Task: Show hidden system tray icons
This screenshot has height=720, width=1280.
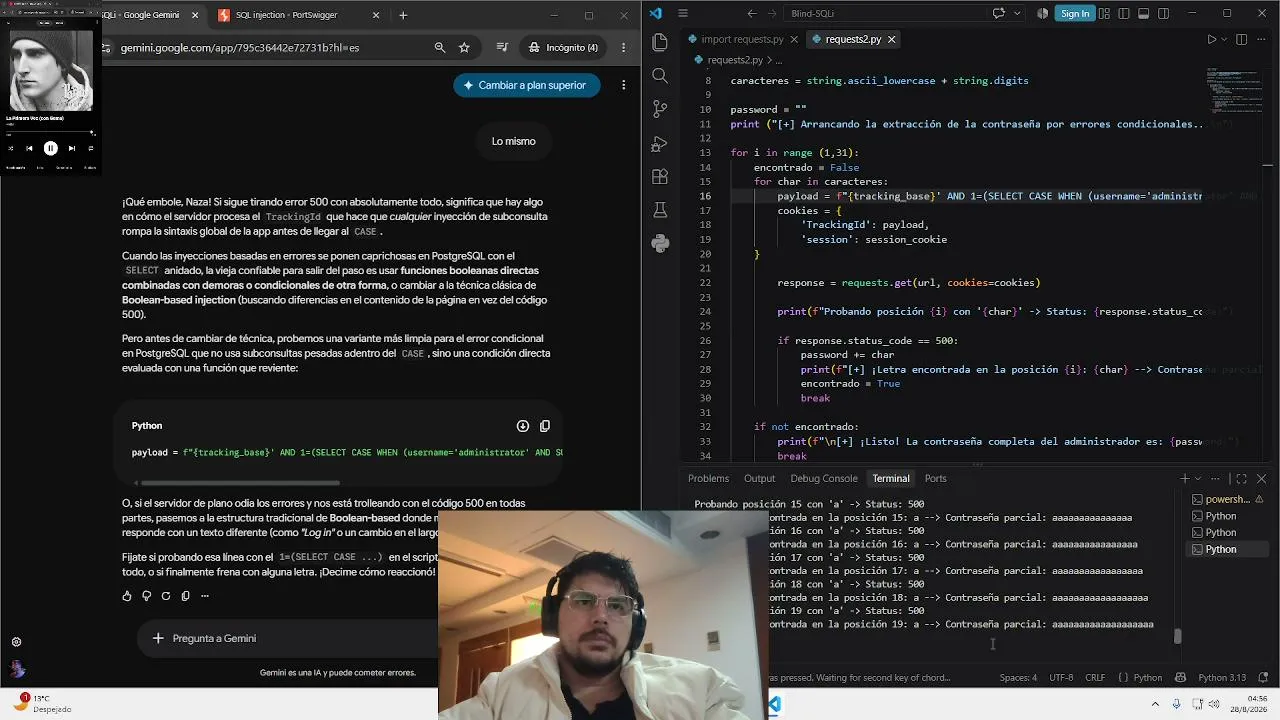Action: tap(1155, 704)
